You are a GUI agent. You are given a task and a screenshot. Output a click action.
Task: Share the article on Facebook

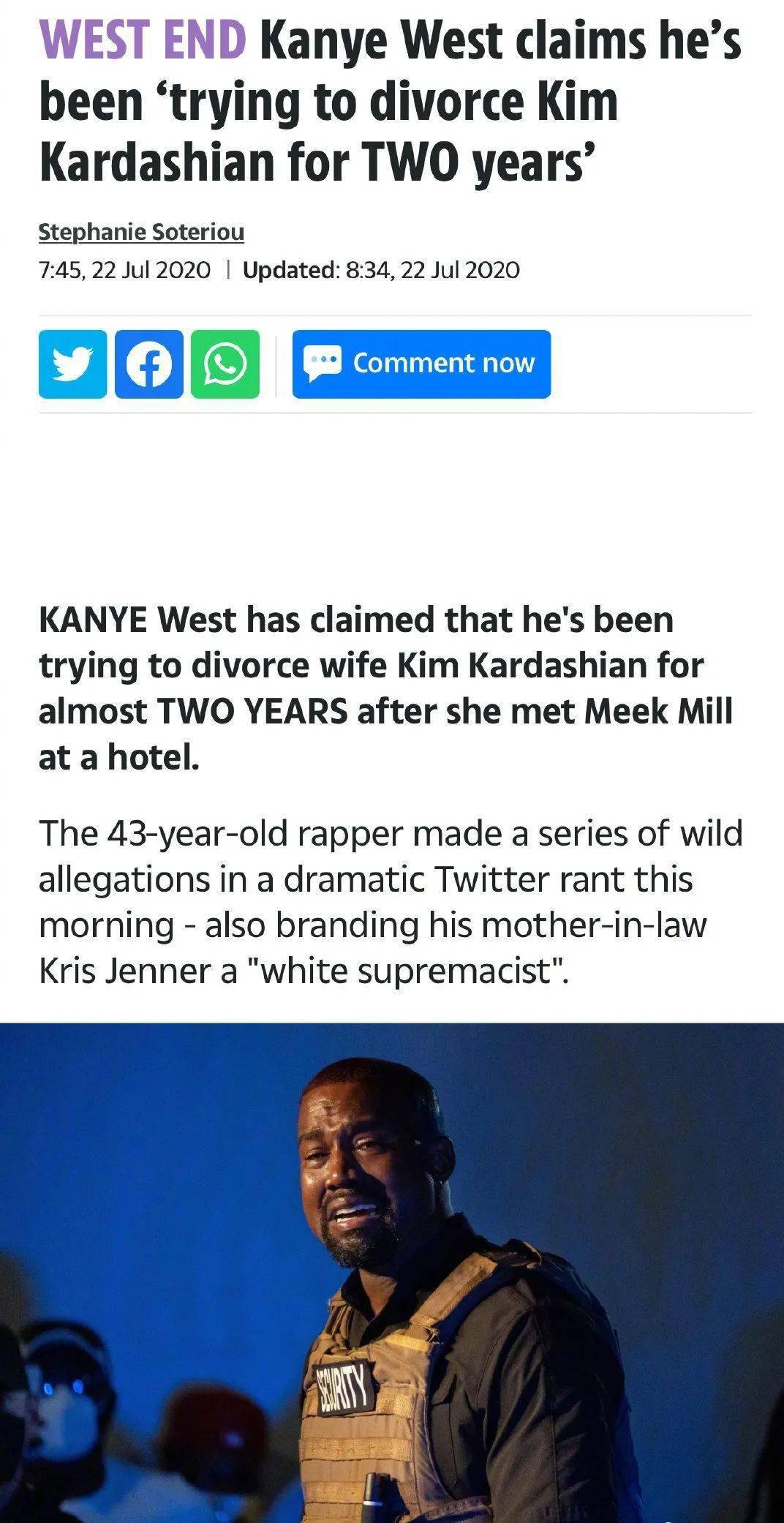coord(149,364)
